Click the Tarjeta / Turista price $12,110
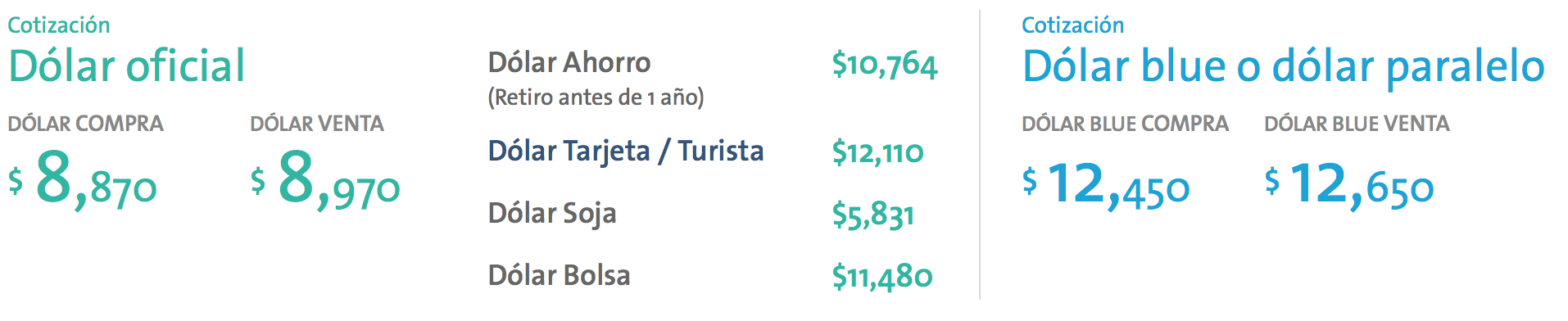This screenshot has height=321, width=1568. coord(878,152)
